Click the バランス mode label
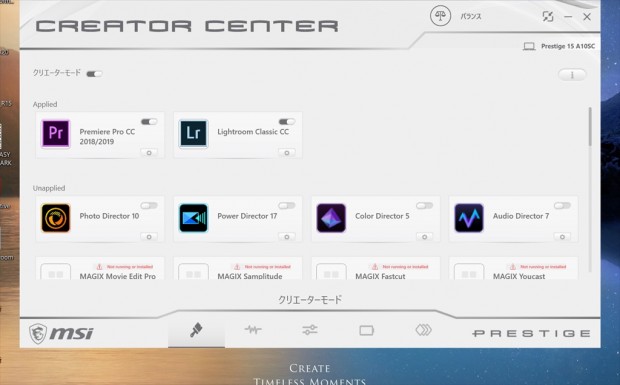Viewport: 620px width, 385px height. coord(471,16)
